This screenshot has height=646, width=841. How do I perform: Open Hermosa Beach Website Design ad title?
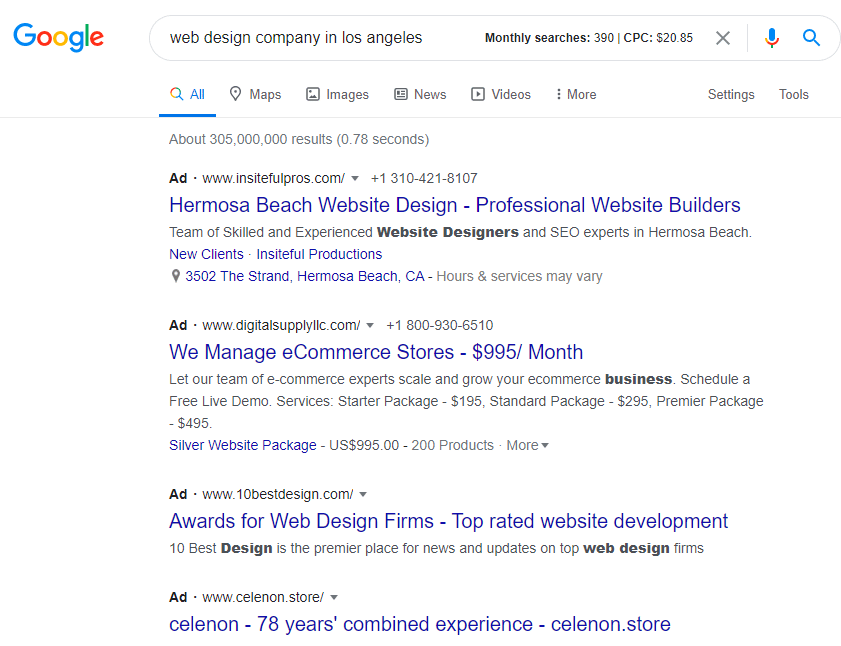[x=454, y=205]
